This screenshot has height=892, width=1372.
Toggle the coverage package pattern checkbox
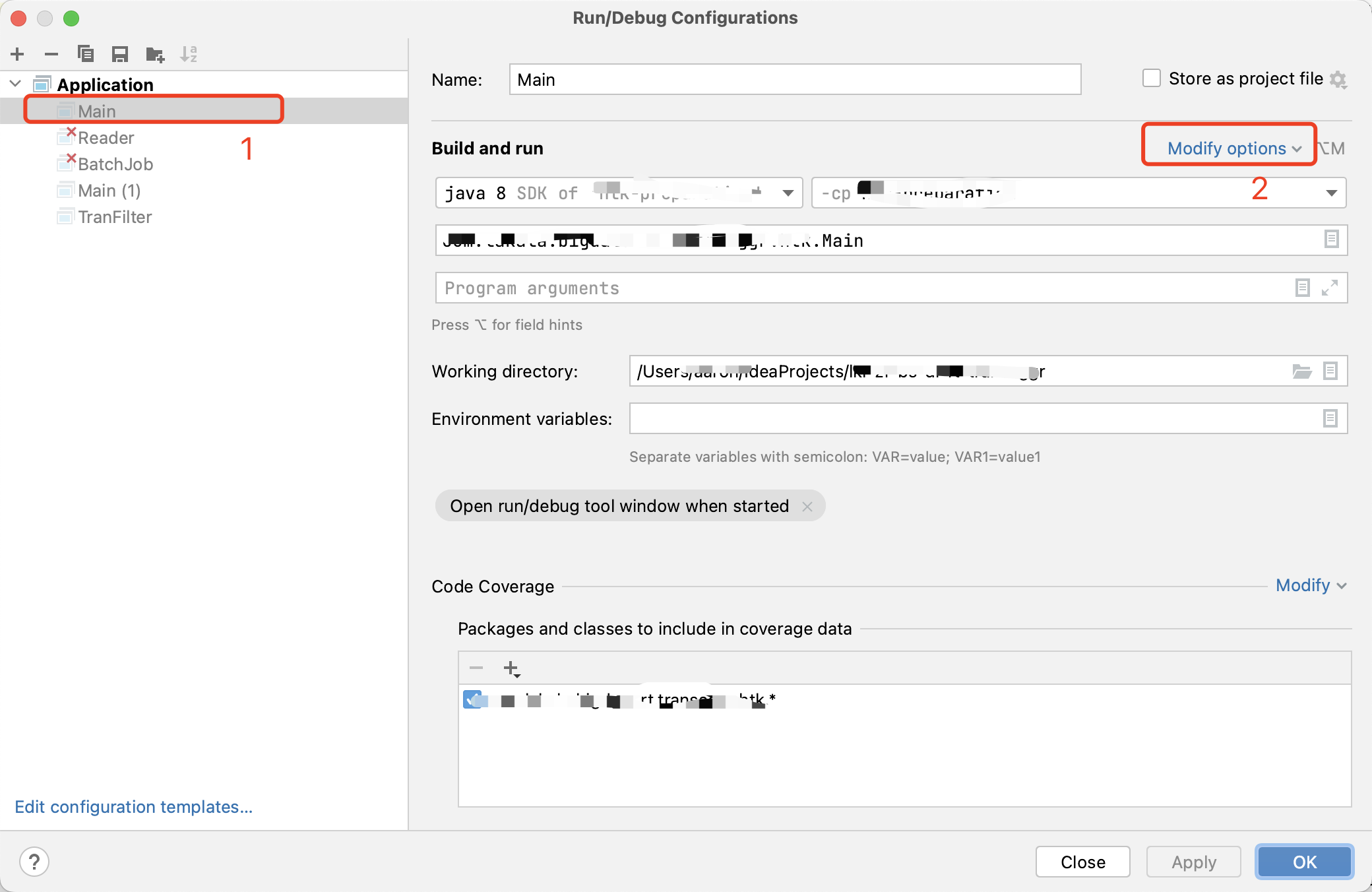[x=472, y=699]
